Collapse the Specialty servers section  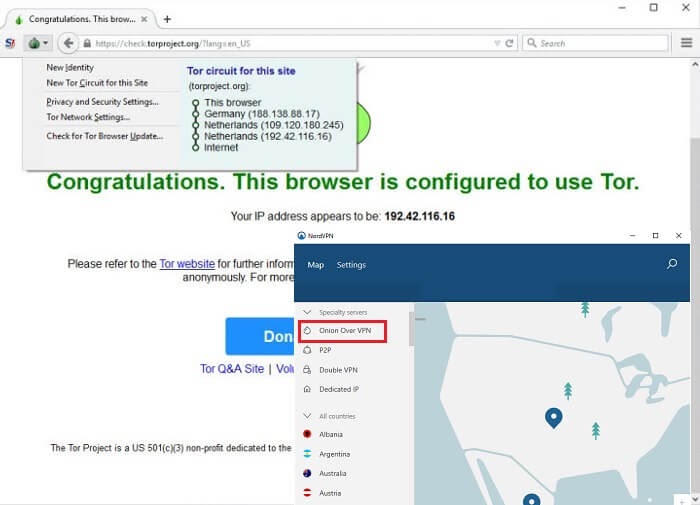coord(307,312)
